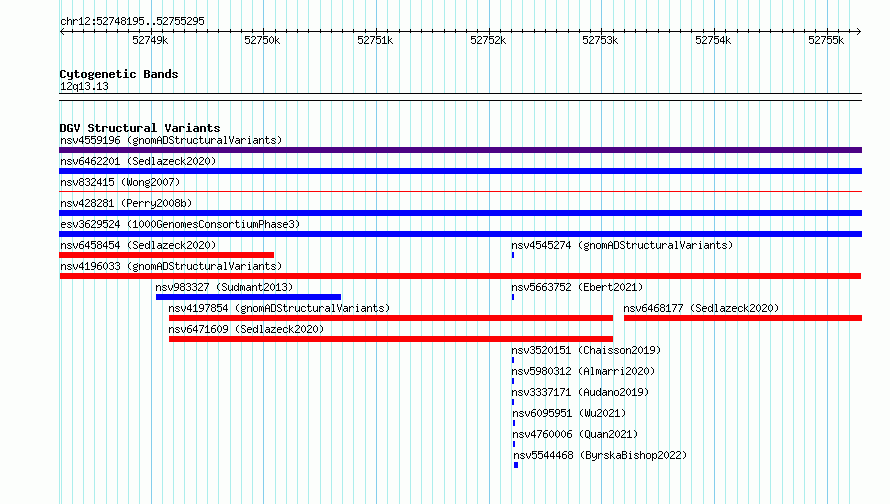
Task: Click the 52754k ruler label
Action: [x=713, y=40]
